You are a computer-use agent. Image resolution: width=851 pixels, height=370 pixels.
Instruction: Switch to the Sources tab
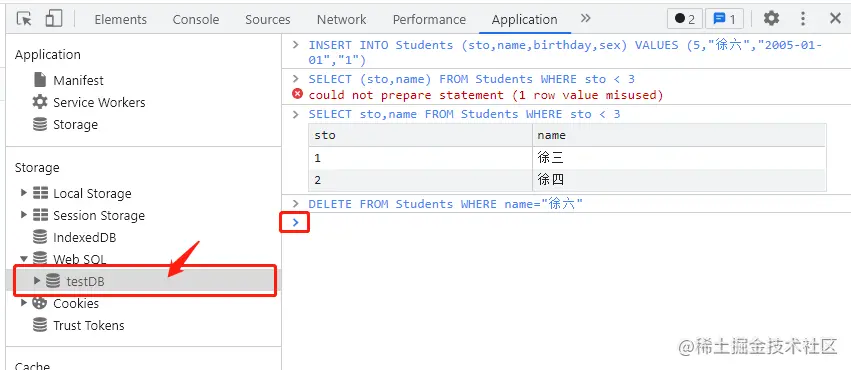pos(268,20)
